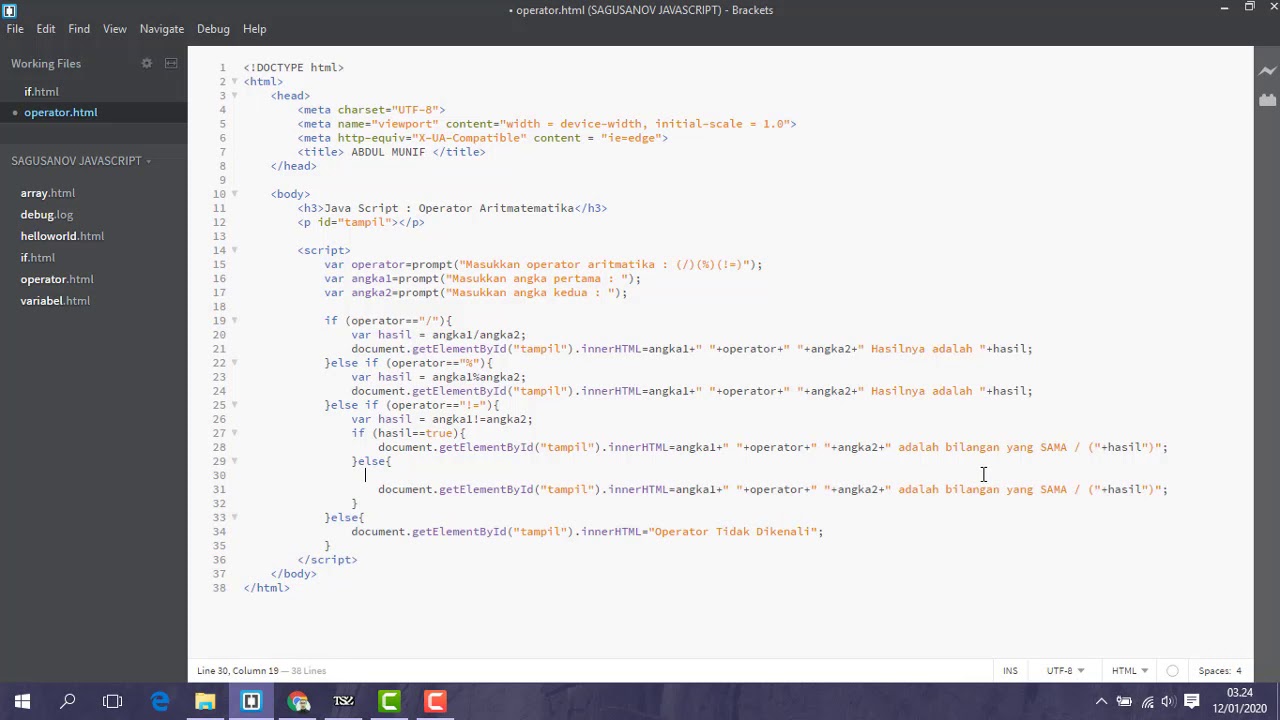Open the Help menu
1280x720 pixels.
(x=255, y=29)
